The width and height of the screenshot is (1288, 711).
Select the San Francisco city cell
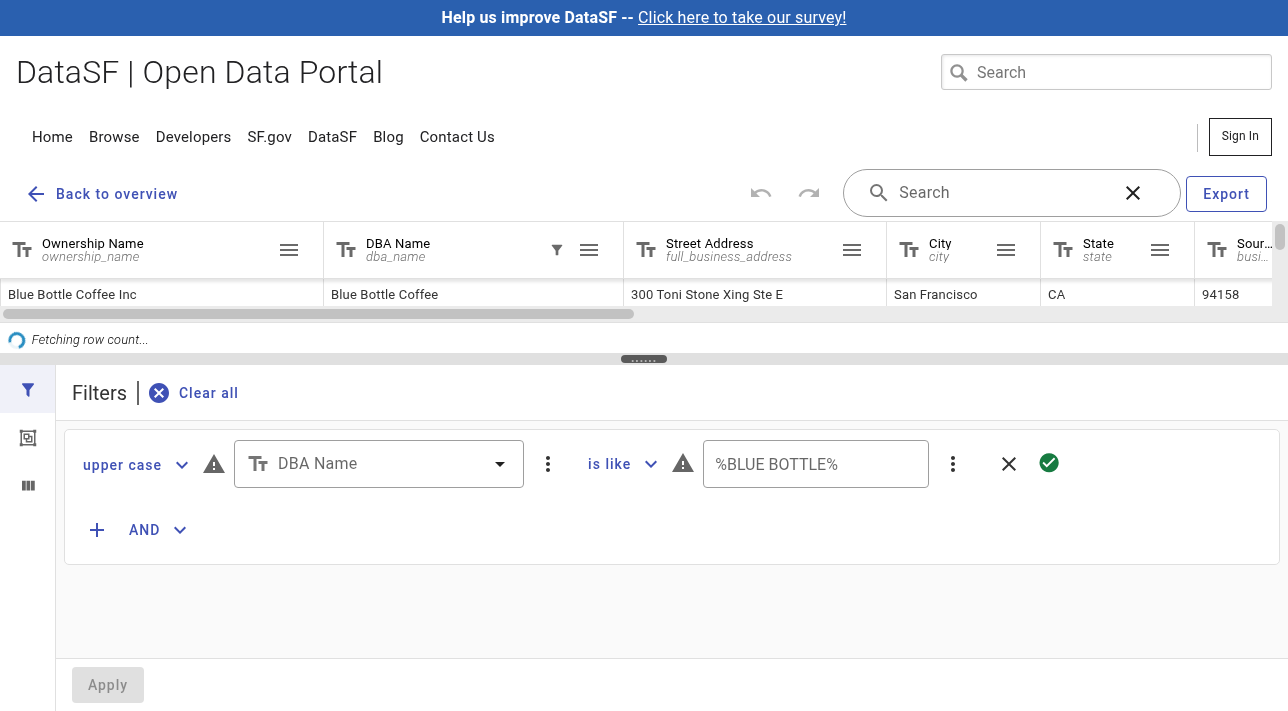pyautogui.click(x=963, y=295)
